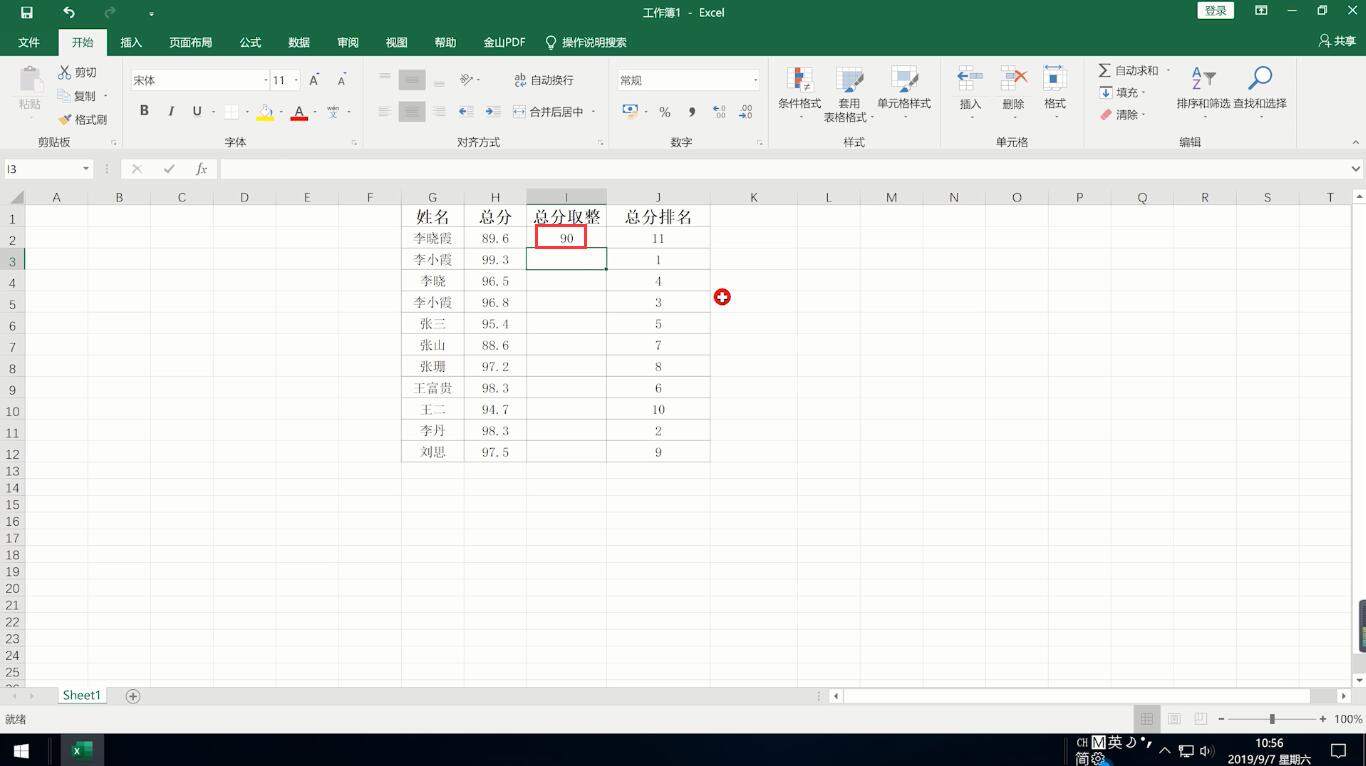Screen dimensions: 1366x766
Task: Toggle Underline formatting
Action: [x=197, y=112]
